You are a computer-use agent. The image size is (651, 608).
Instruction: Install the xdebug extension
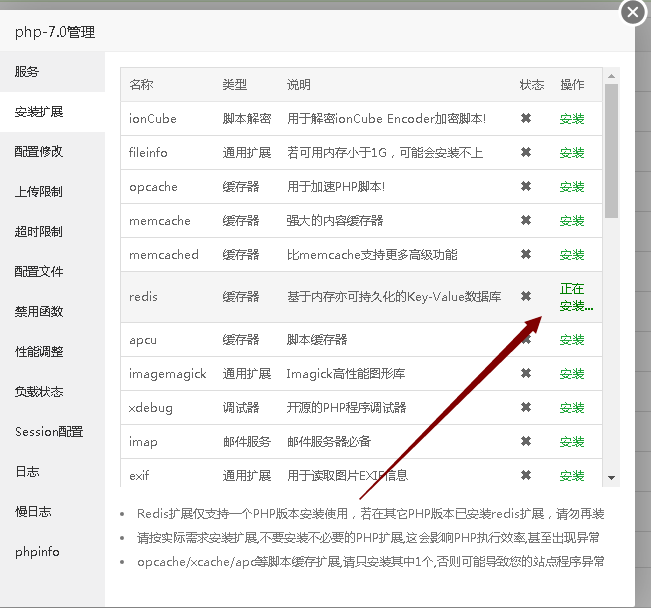(572, 408)
